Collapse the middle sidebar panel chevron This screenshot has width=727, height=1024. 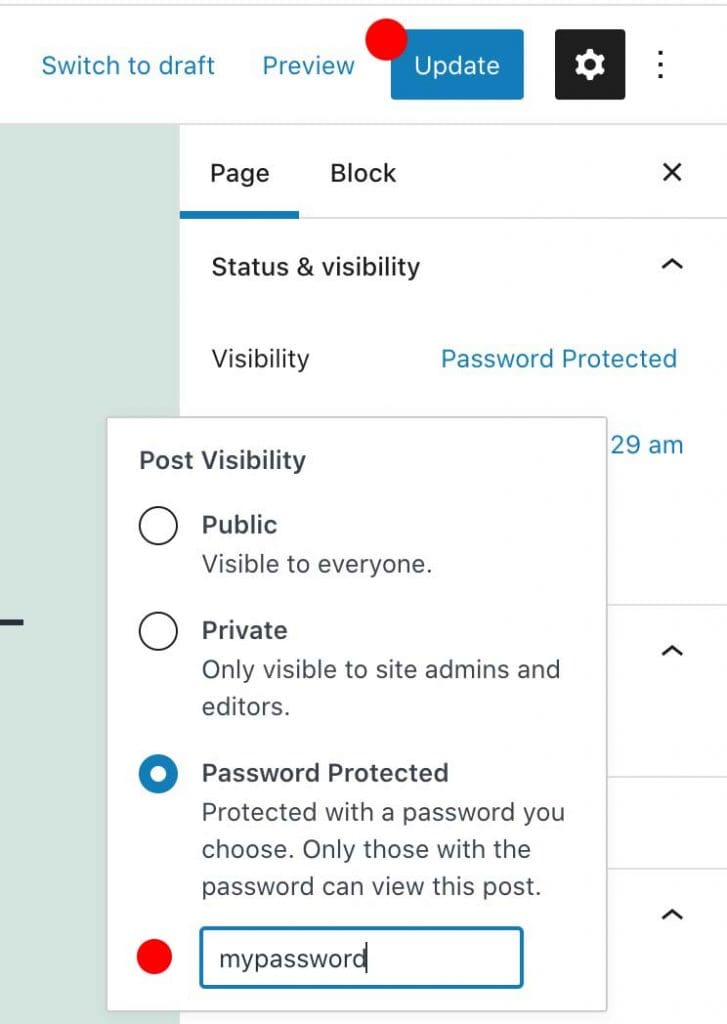pos(672,650)
